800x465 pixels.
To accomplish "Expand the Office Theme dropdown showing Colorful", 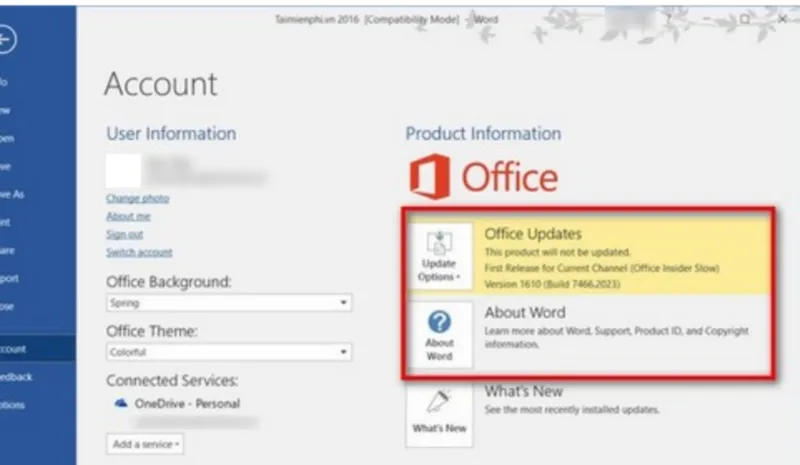I will (x=229, y=352).
